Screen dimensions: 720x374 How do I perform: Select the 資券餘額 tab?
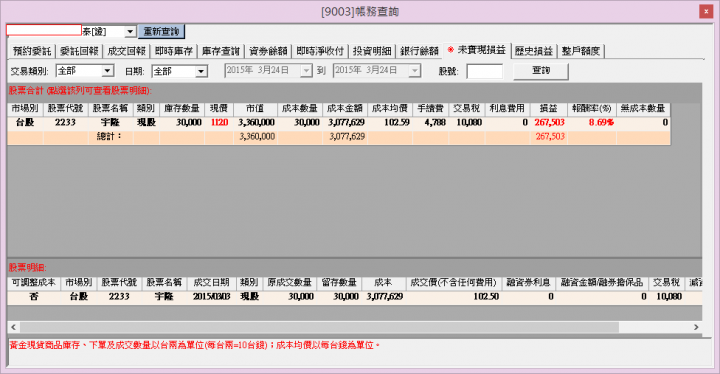268,51
